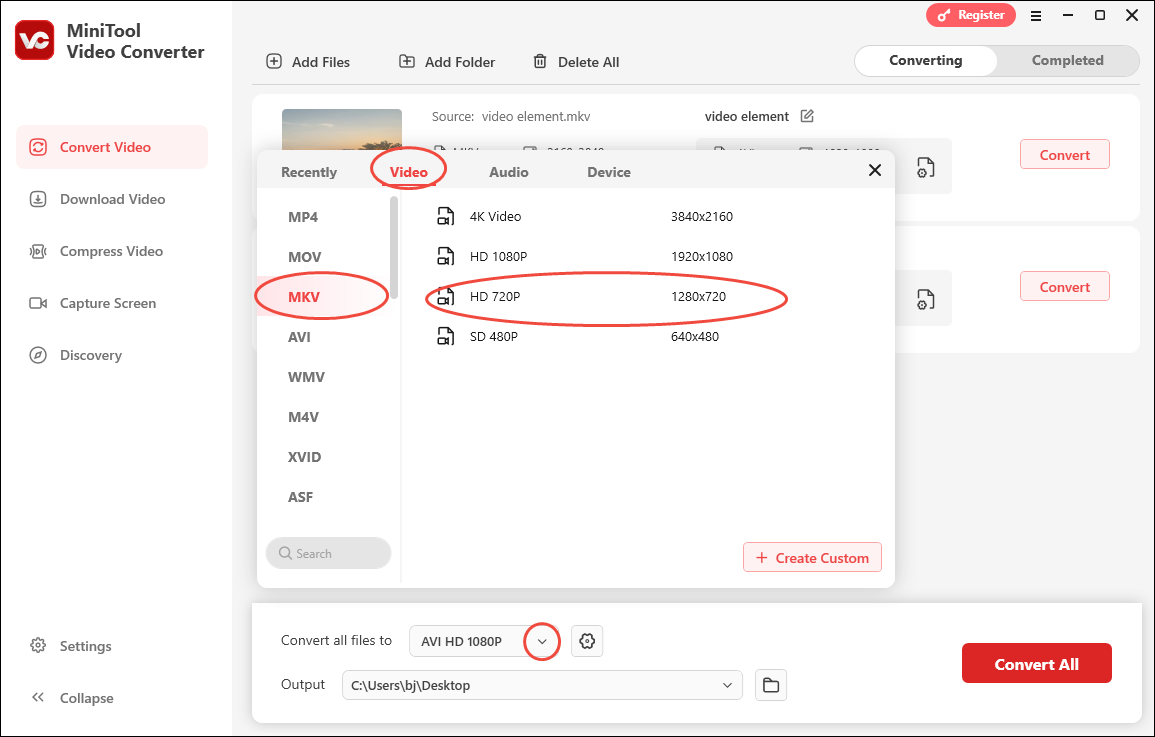Click the MiniTool Video Converter logo icon

click(35, 40)
